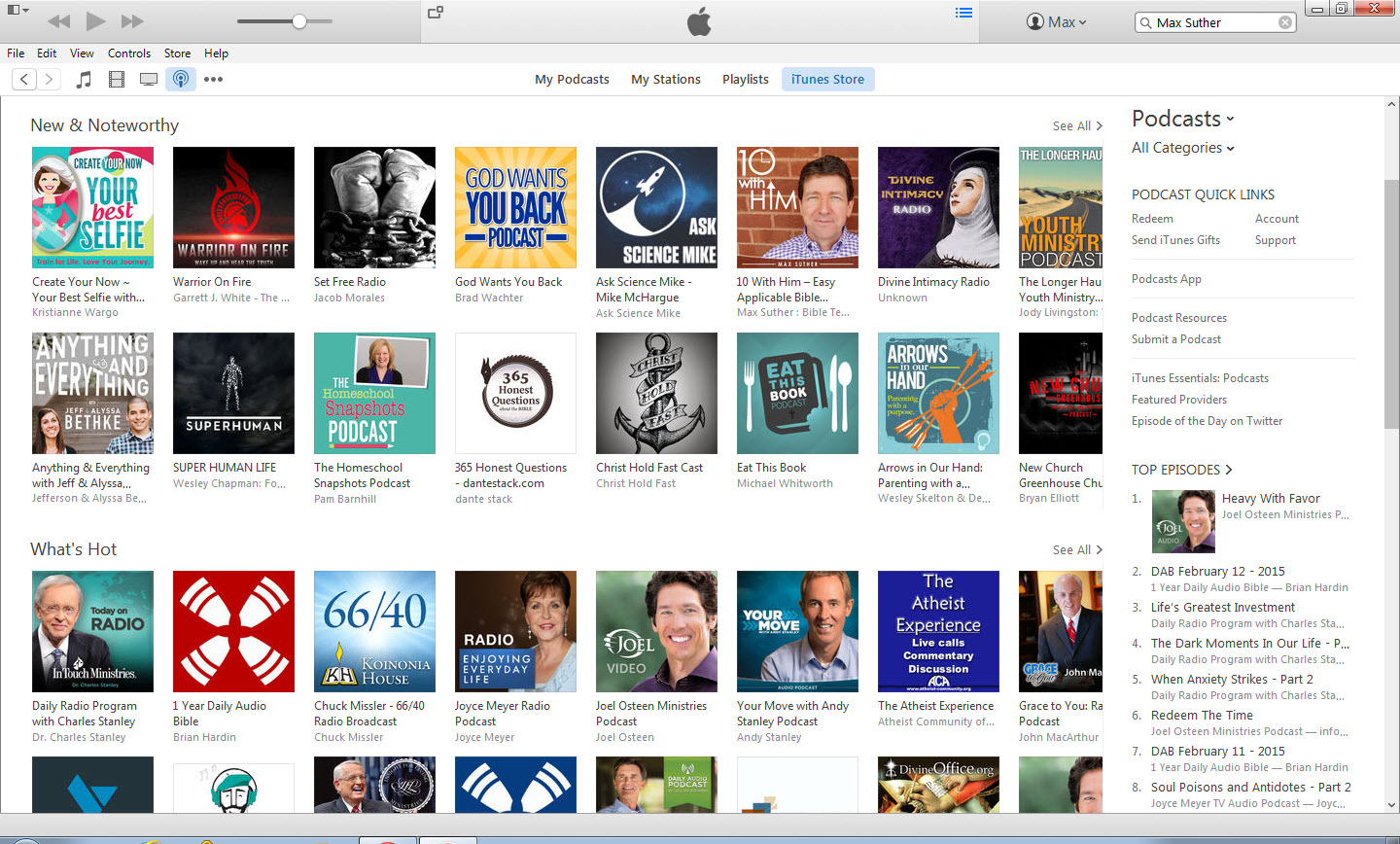Viewport: 1400px width, 844px height.
Task: Open the 66/40 Koinonia House artwork
Action: pos(374,631)
